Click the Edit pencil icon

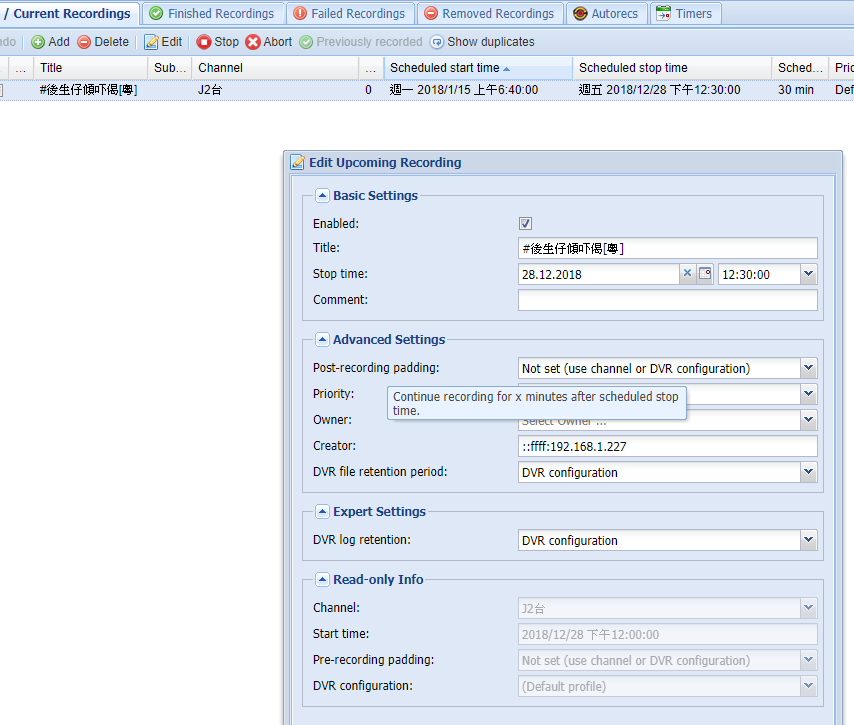(x=151, y=42)
